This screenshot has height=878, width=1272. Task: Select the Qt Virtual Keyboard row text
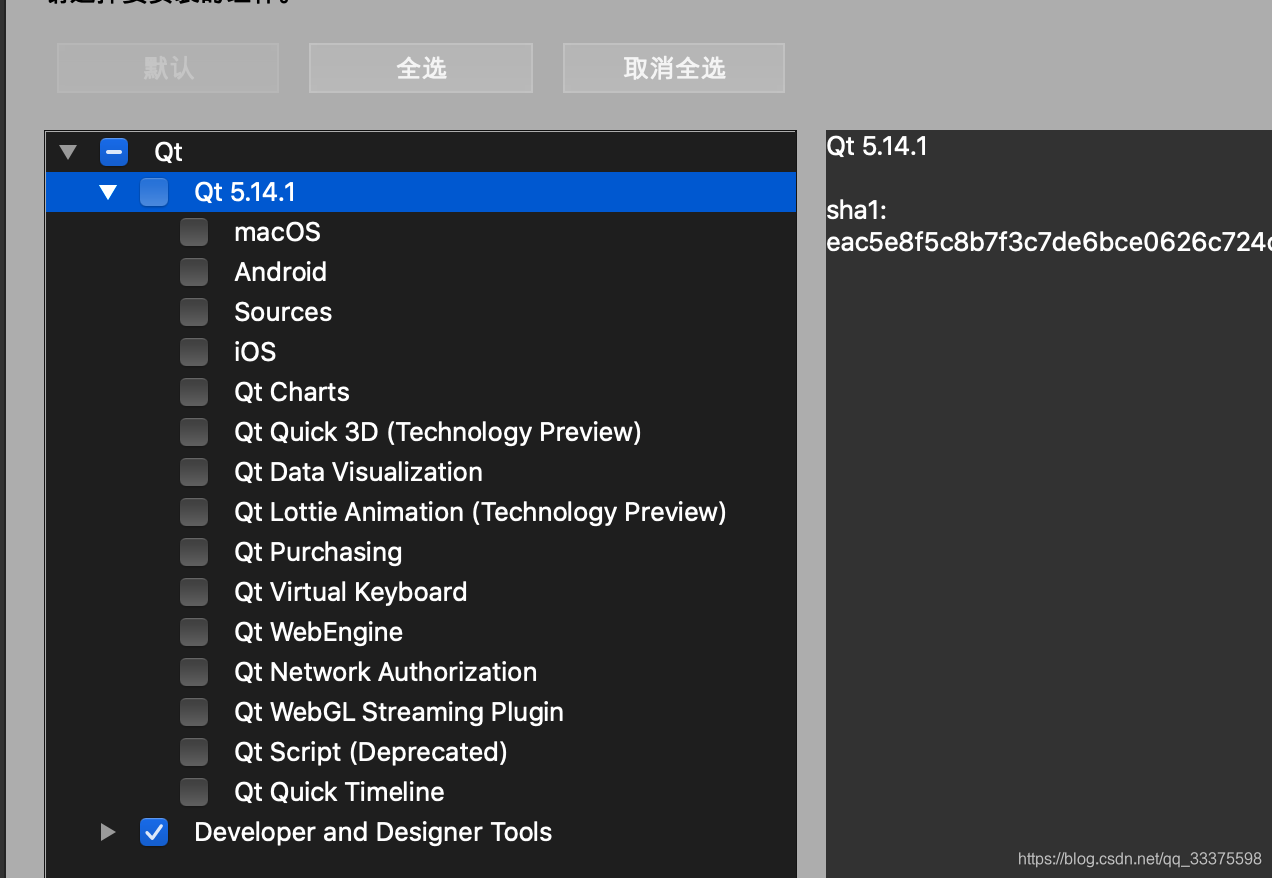point(350,592)
